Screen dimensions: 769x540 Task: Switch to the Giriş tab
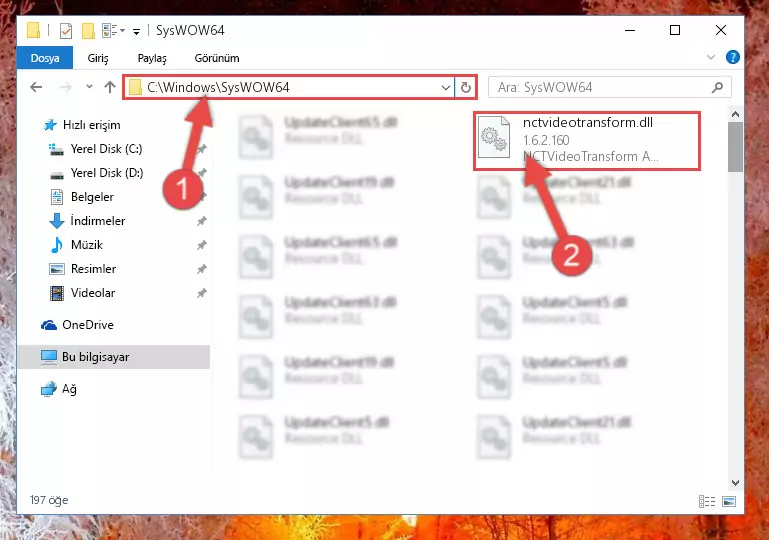[x=98, y=58]
